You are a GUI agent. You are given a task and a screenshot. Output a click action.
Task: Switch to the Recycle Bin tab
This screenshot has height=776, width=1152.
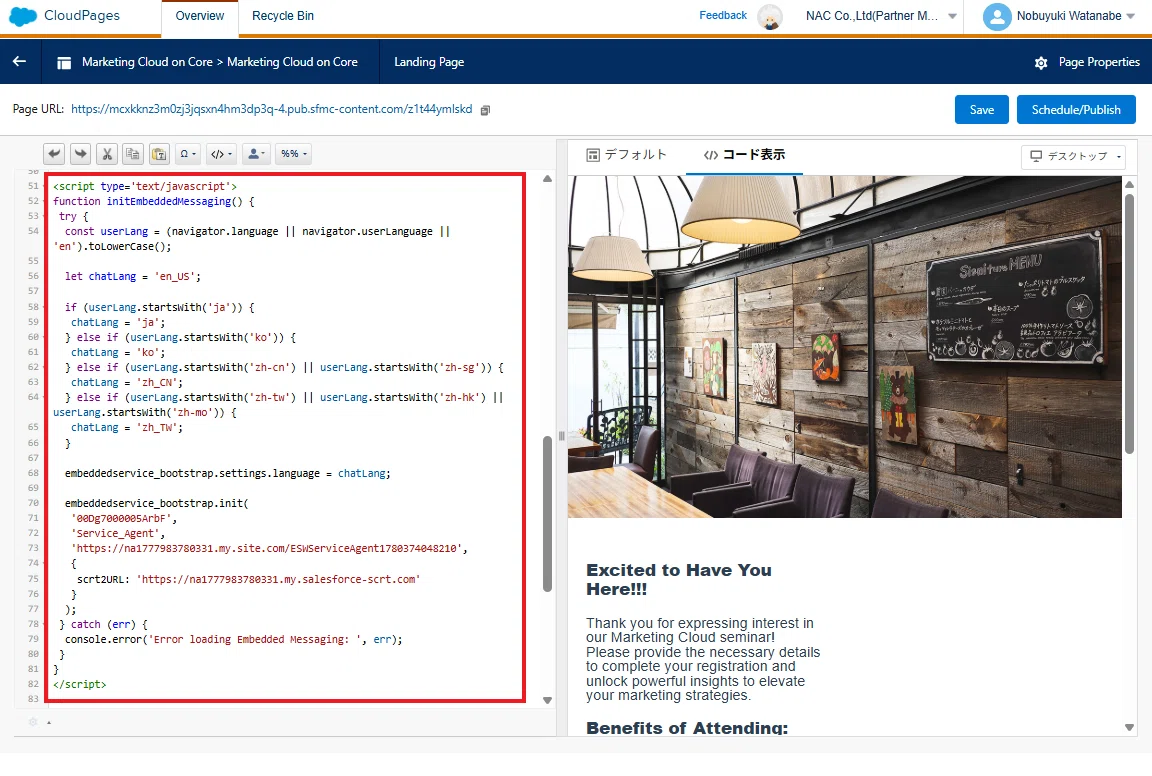point(283,16)
